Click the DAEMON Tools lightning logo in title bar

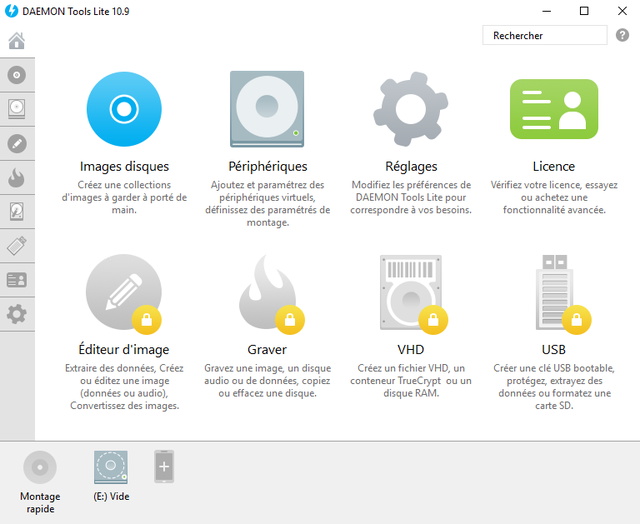11,11
